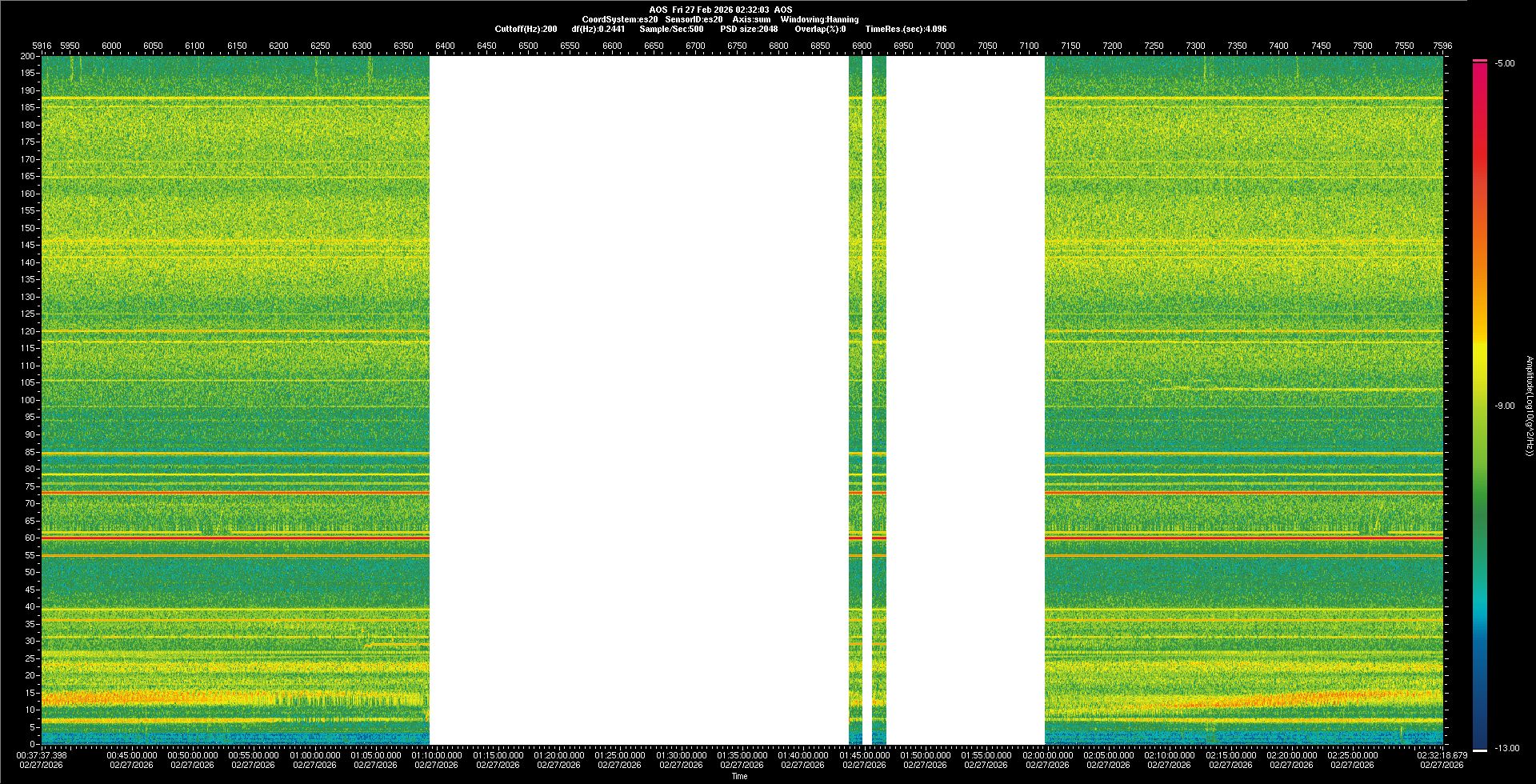Click the large white data gap region

(x=638, y=400)
